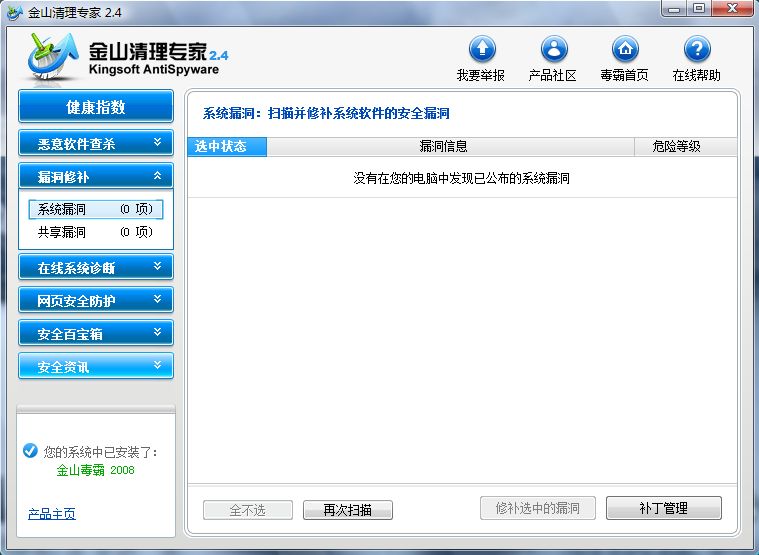
Task: Select the 共享漏洞 (0 项) item
Action: click(95, 232)
